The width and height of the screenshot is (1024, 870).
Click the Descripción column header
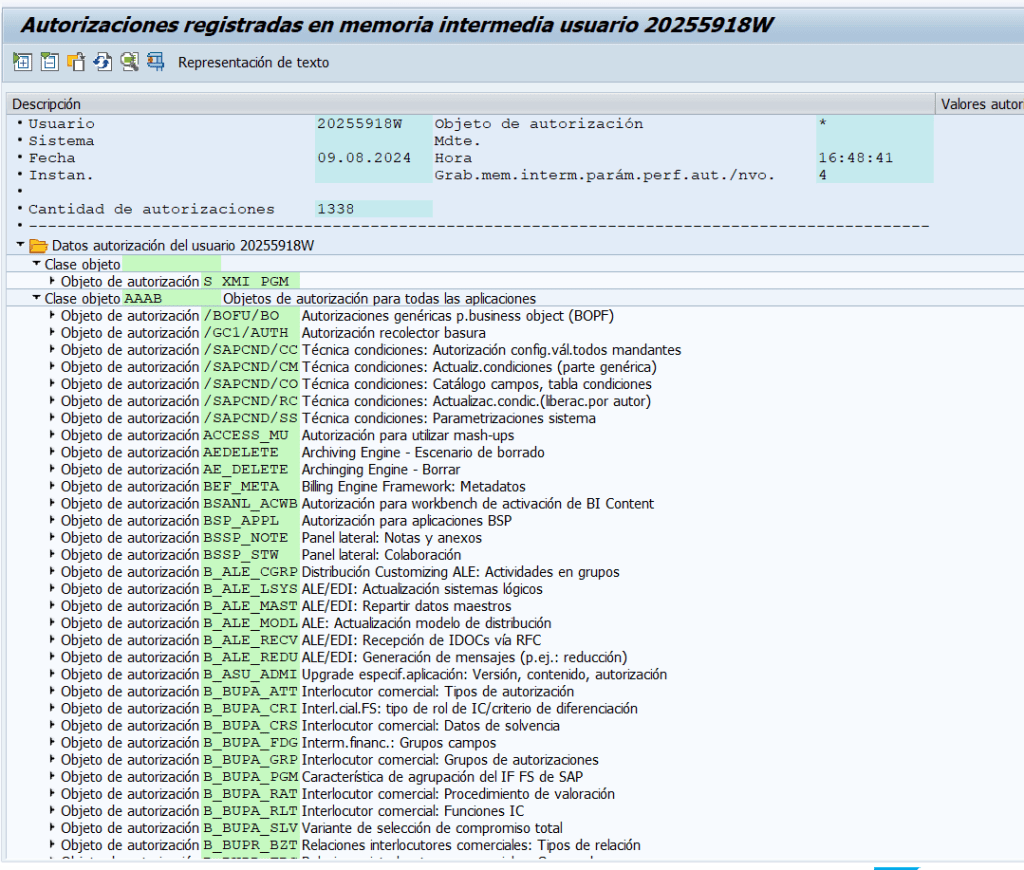pyautogui.click(x=47, y=104)
